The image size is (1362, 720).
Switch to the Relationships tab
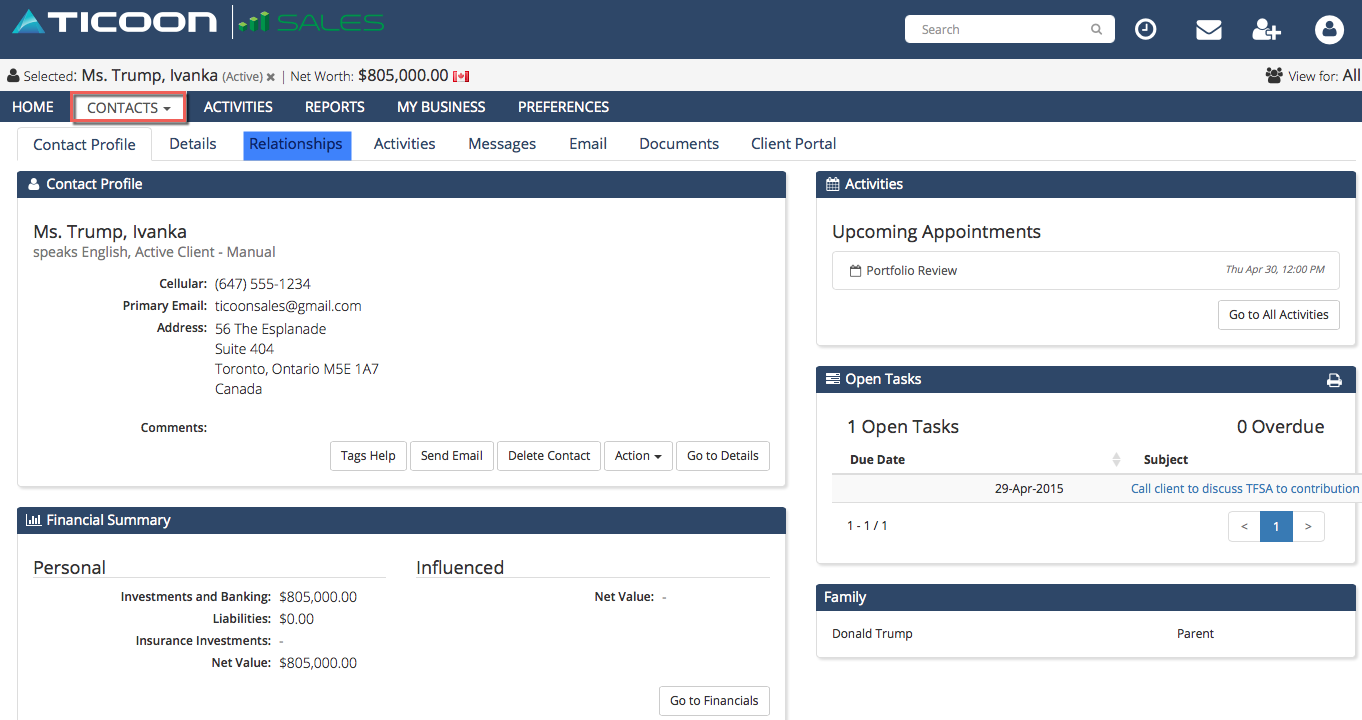click(x=296, y=144)
